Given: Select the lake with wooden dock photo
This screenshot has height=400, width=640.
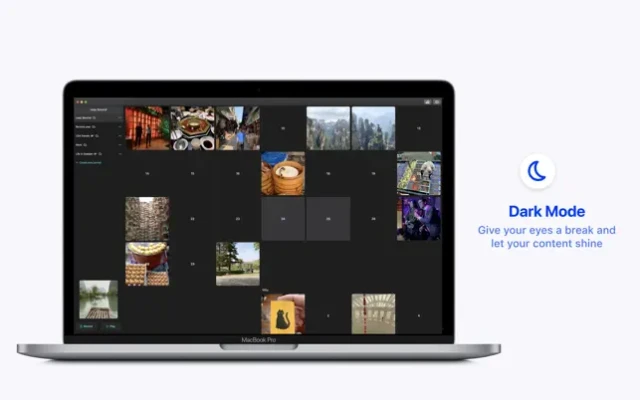Looking at the screenshot, I should pos(99,299).
